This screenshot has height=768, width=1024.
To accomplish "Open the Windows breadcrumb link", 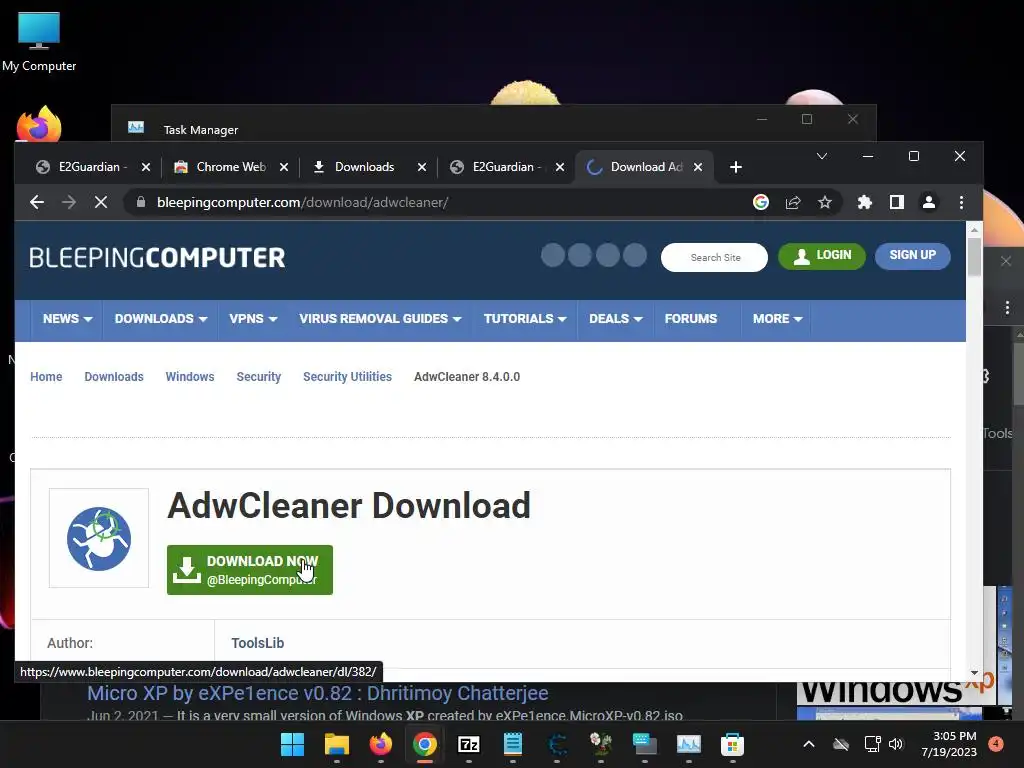I will (x=189, y=377).
